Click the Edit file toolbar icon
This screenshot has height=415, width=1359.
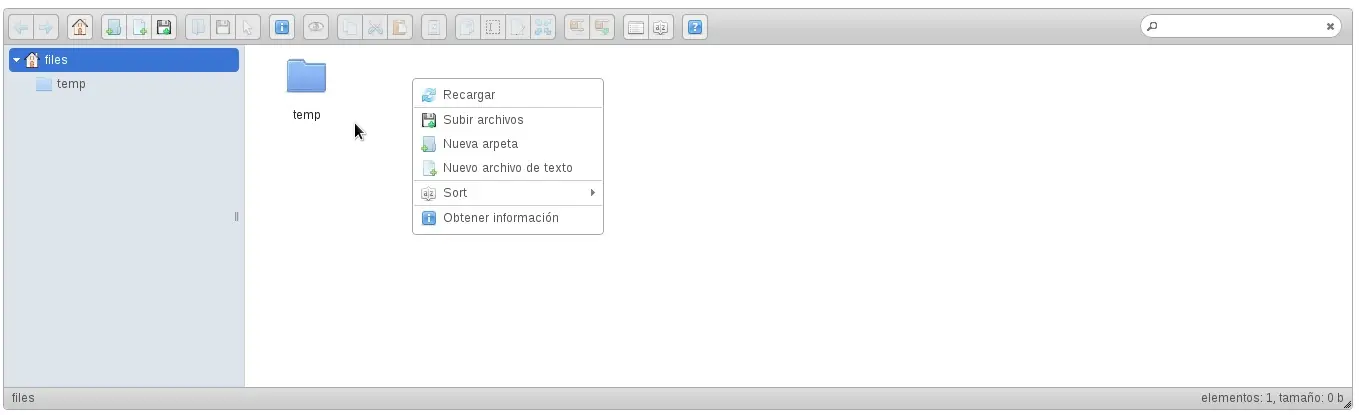click(x=517, y=28)
